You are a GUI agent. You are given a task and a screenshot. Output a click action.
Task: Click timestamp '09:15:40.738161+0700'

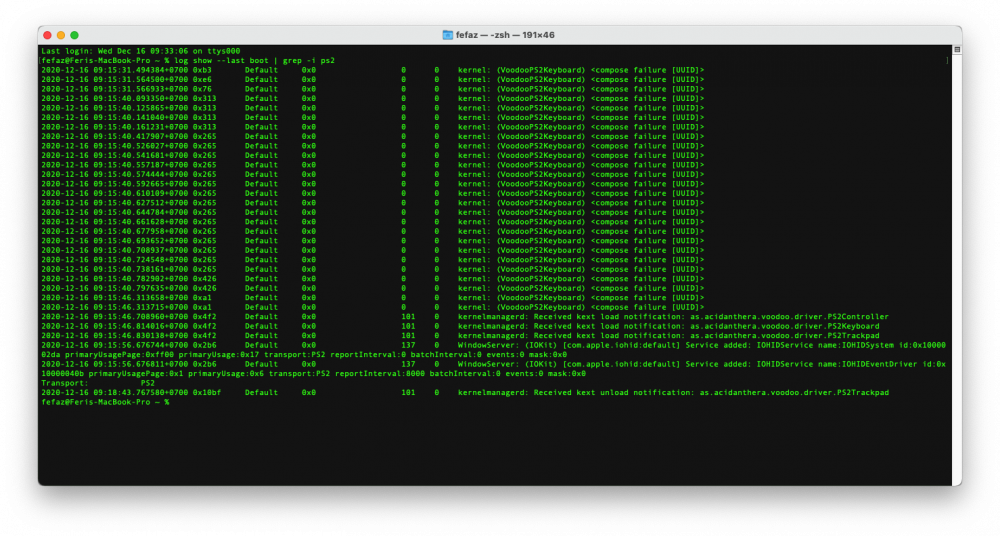coord(141,269)
